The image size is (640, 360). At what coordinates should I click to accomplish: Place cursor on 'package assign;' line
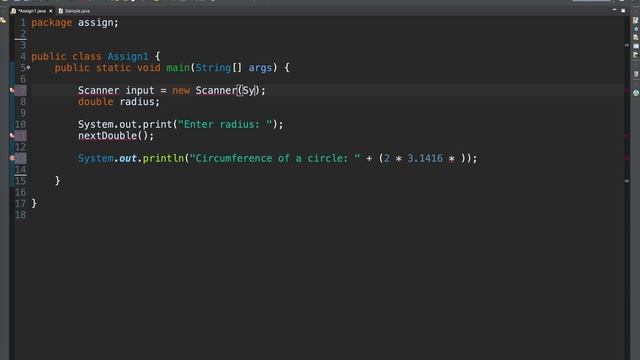tap(75, 22)
